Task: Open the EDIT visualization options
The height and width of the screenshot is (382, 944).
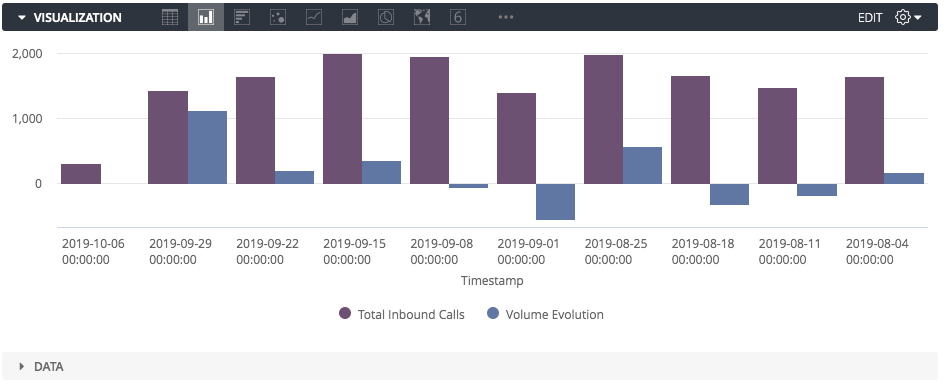Action: coord(870,17)
